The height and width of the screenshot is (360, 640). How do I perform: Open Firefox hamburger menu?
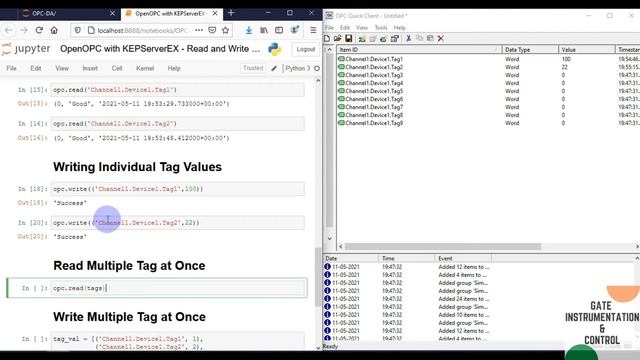[x=313, y=30]
